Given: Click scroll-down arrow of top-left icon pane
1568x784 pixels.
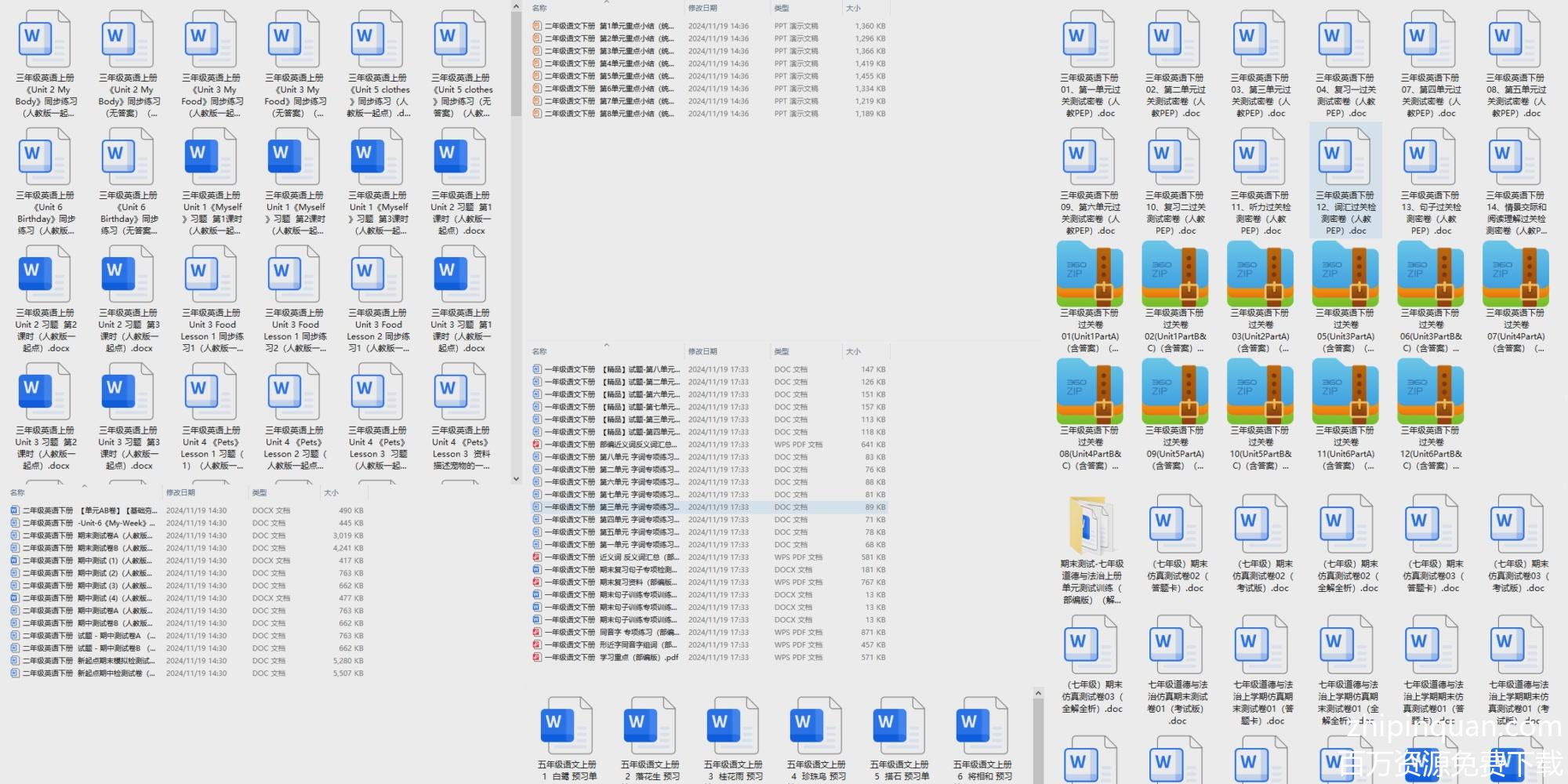Looking at the screenshot, I should click(516, 478).
